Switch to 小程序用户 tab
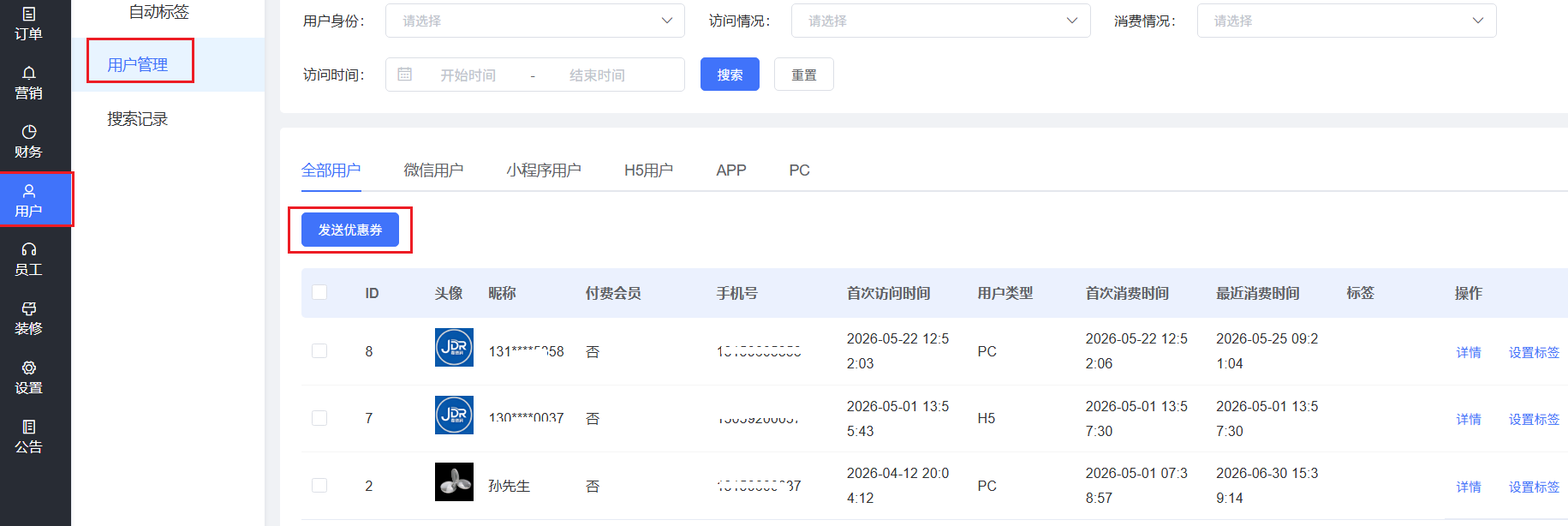1568x526 pixels. tap(544, 170)
